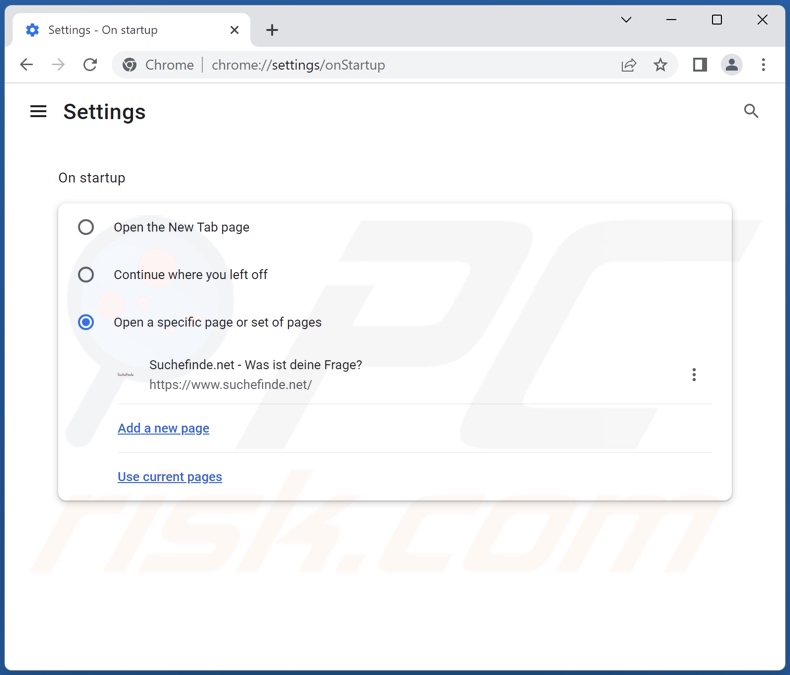
Task: Open the Chrome profile avatar
Action: click(732, 65)
